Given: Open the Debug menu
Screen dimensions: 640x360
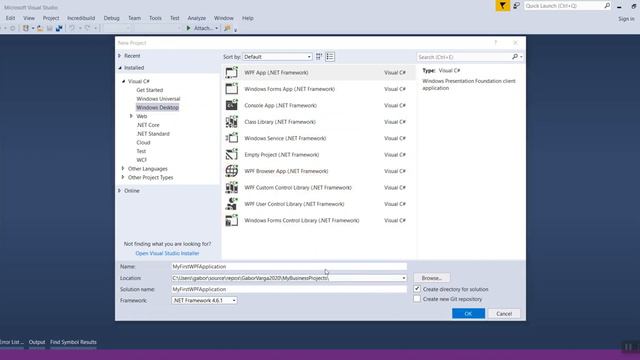Looking at the screenshot, I should (x=111, y=18).
